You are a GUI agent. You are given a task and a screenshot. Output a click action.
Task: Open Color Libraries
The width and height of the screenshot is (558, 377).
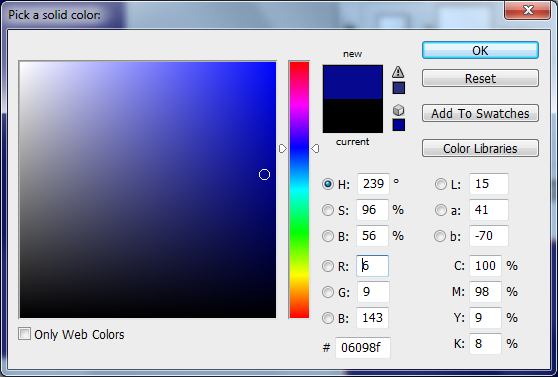pyautogui.click(x=480, y=148)
